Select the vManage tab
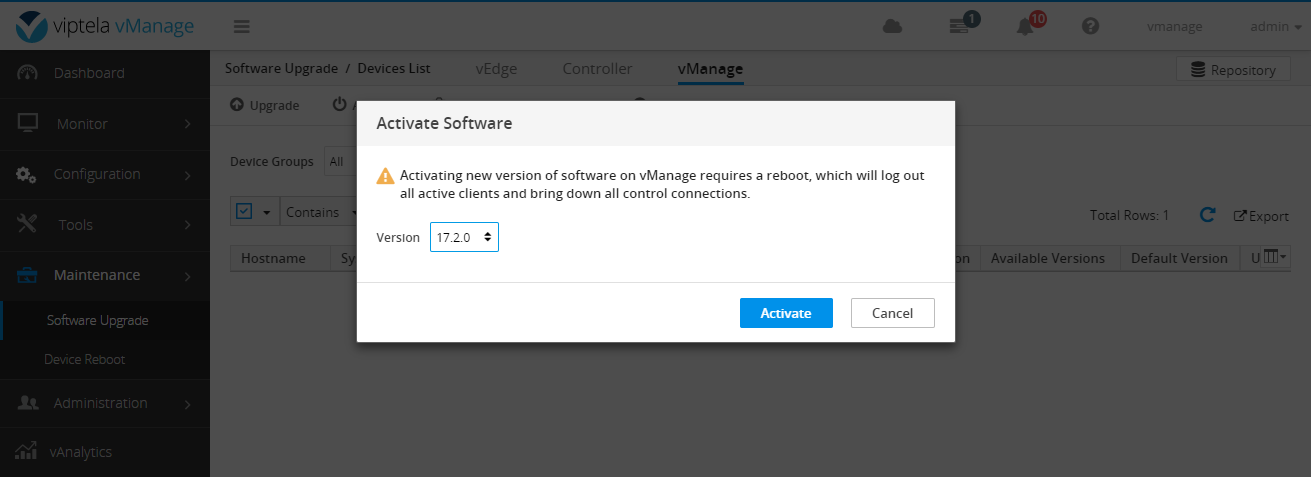 710,69
